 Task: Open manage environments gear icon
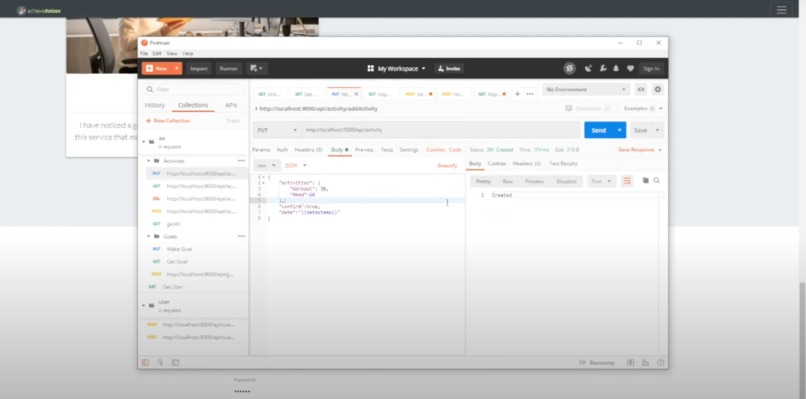pyautogui.click(x=657, y=89)
